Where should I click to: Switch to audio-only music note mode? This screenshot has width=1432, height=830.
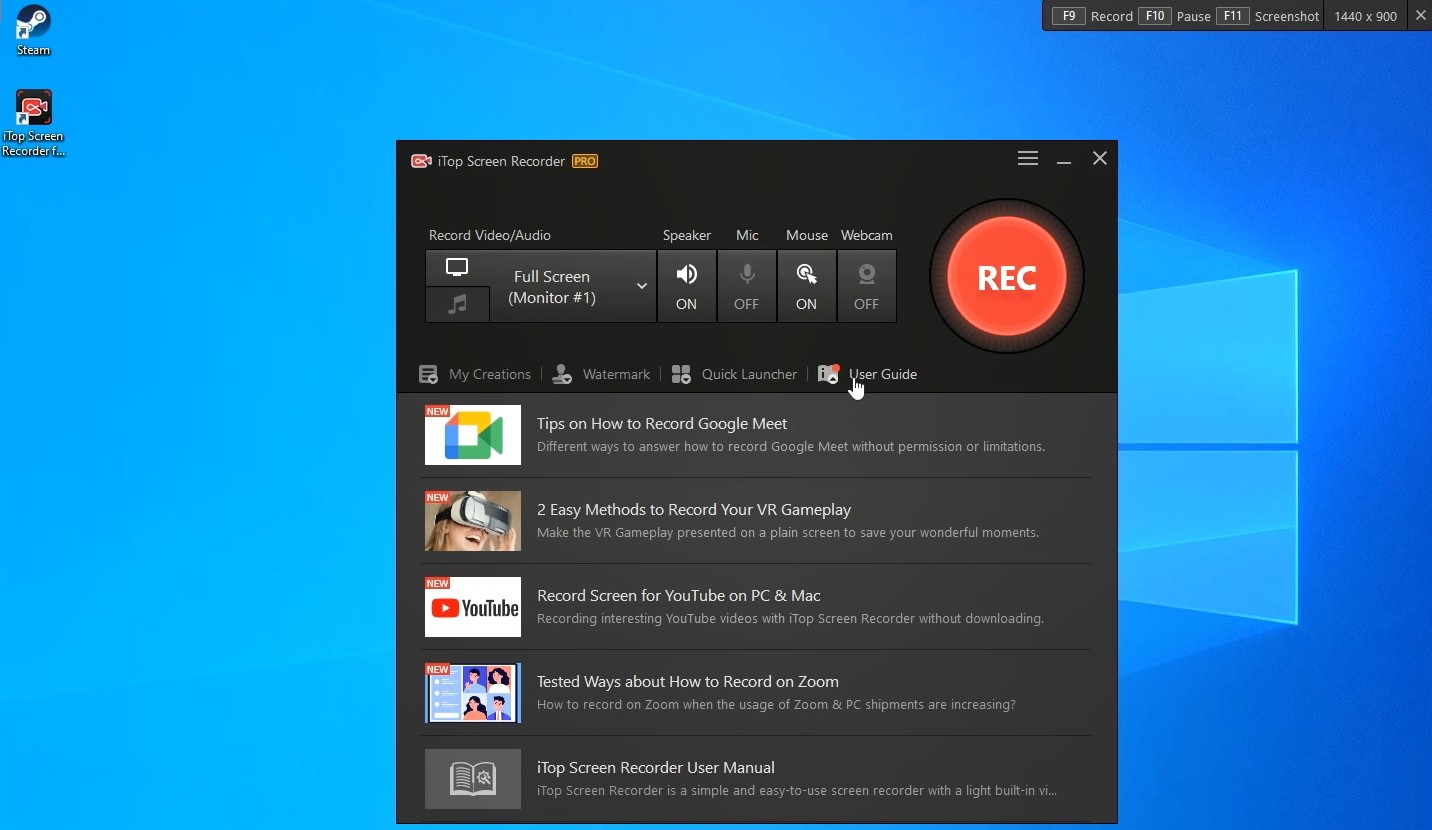point(457,305)
